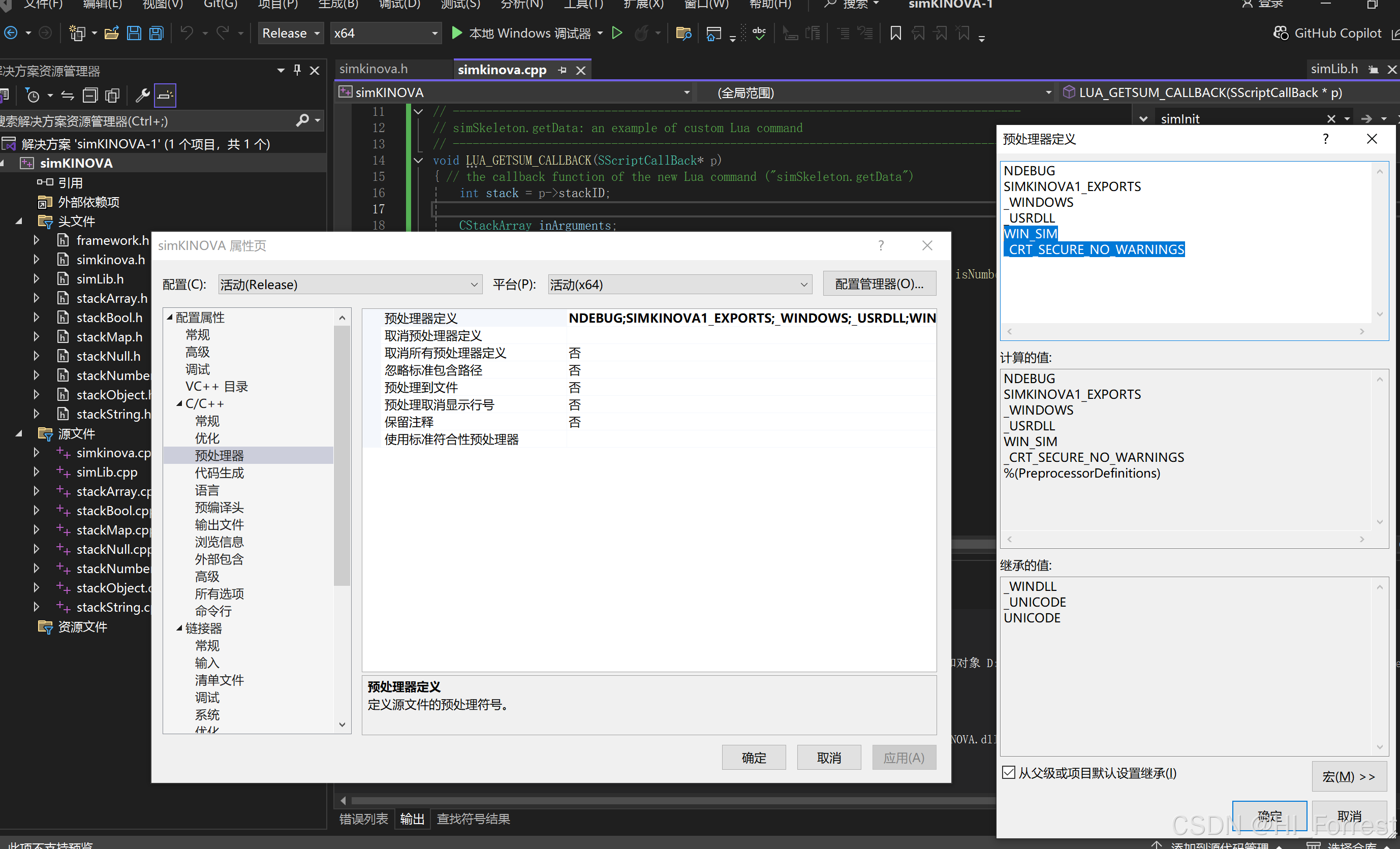Collapse the 链接器 property tree node

[179, 628]
